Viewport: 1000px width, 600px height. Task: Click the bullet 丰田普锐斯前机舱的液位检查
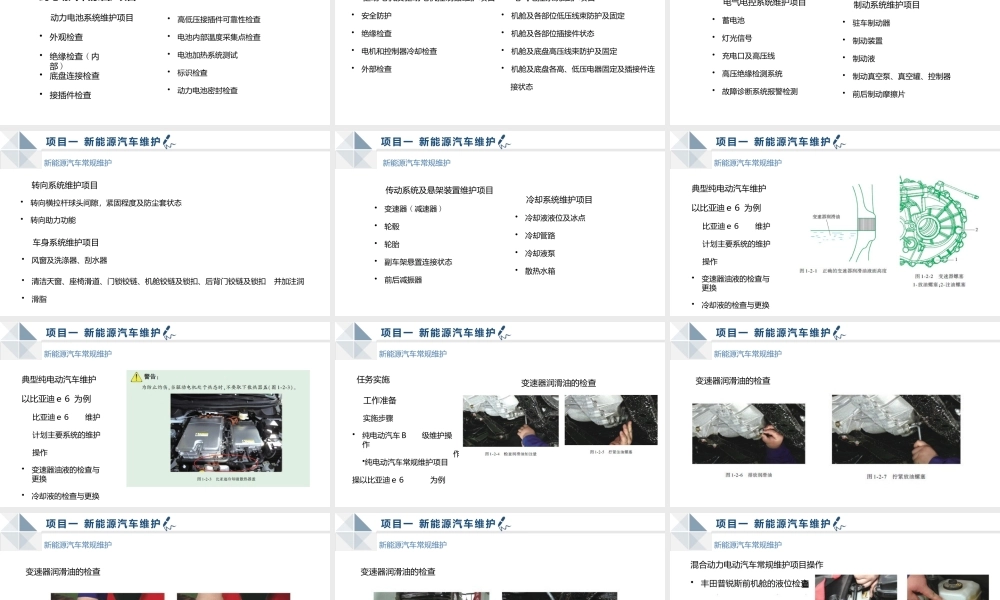(754, 583)
